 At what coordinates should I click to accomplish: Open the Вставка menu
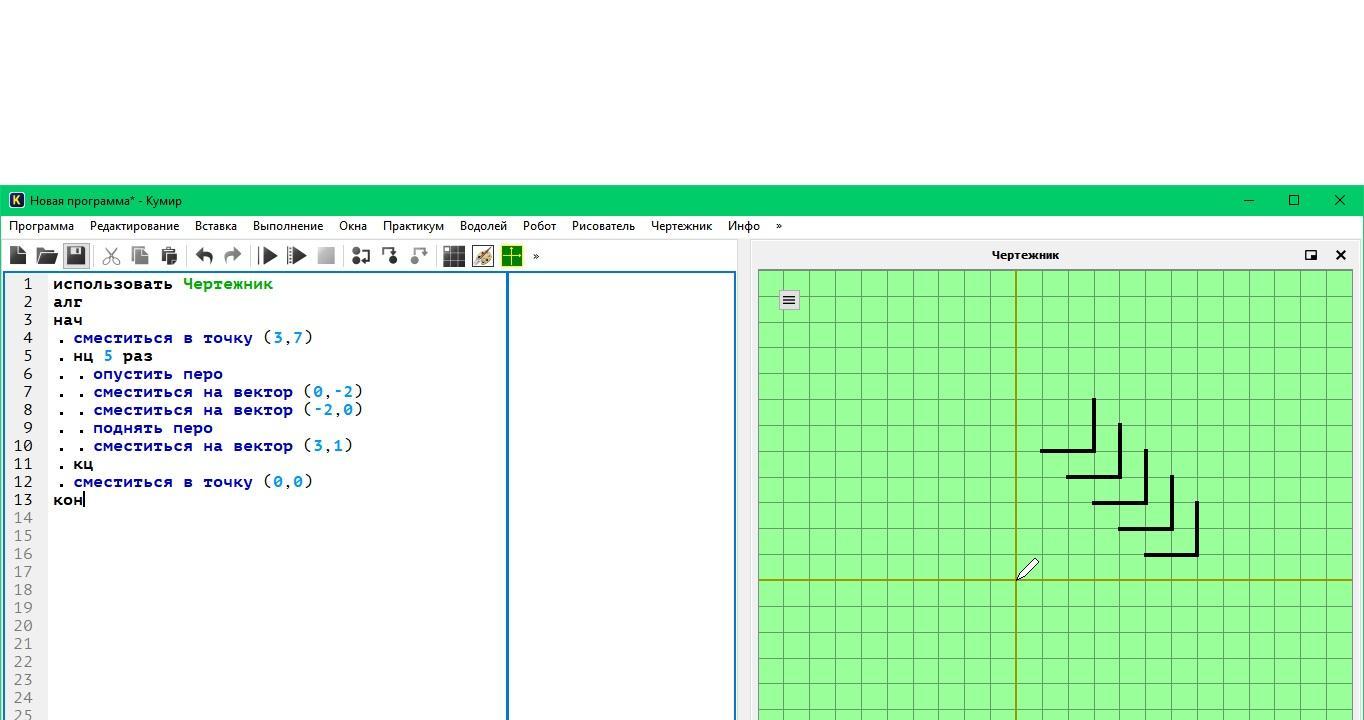coord(216,226)
